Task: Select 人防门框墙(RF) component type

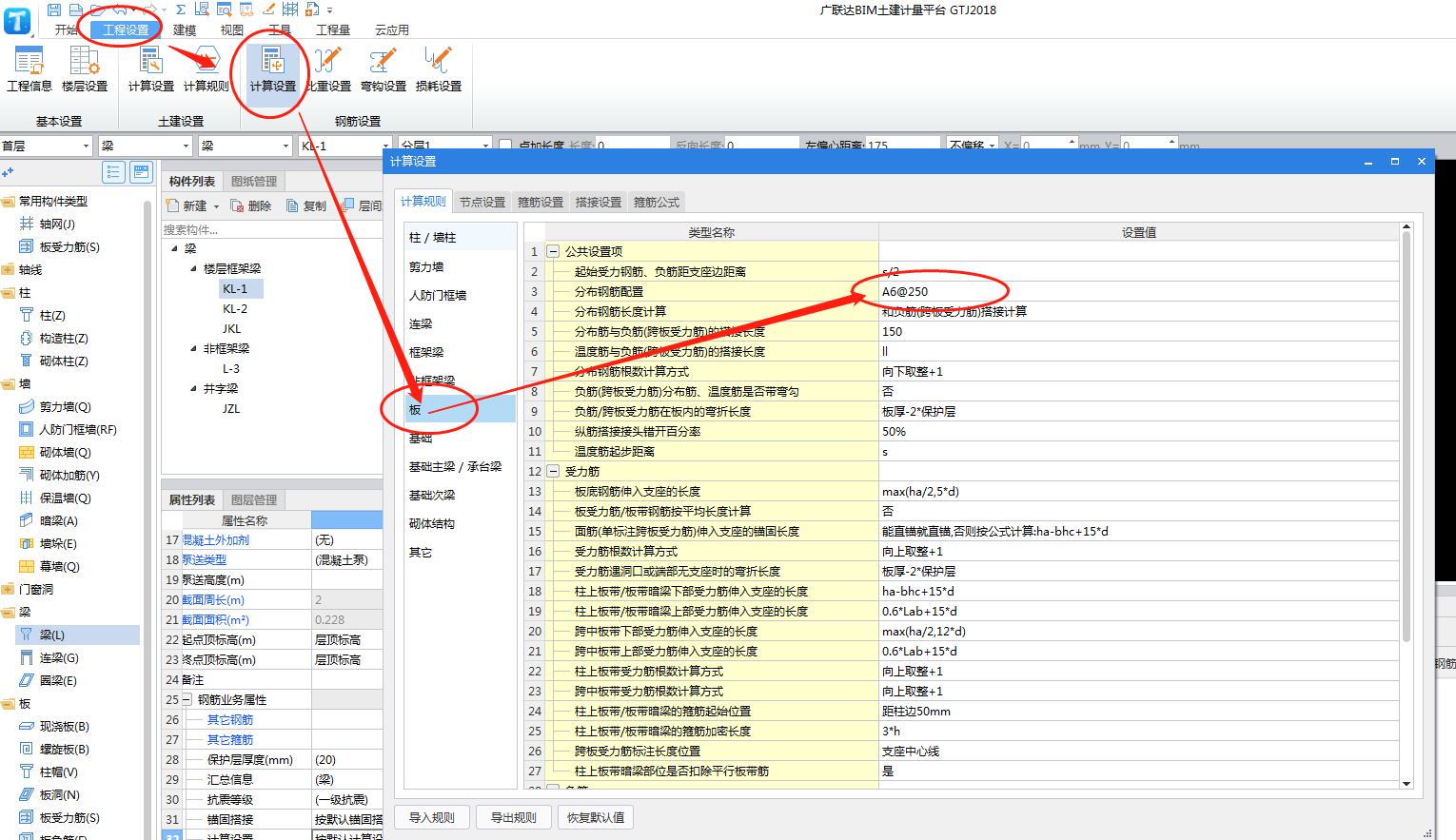Action: tap(77, 429)
